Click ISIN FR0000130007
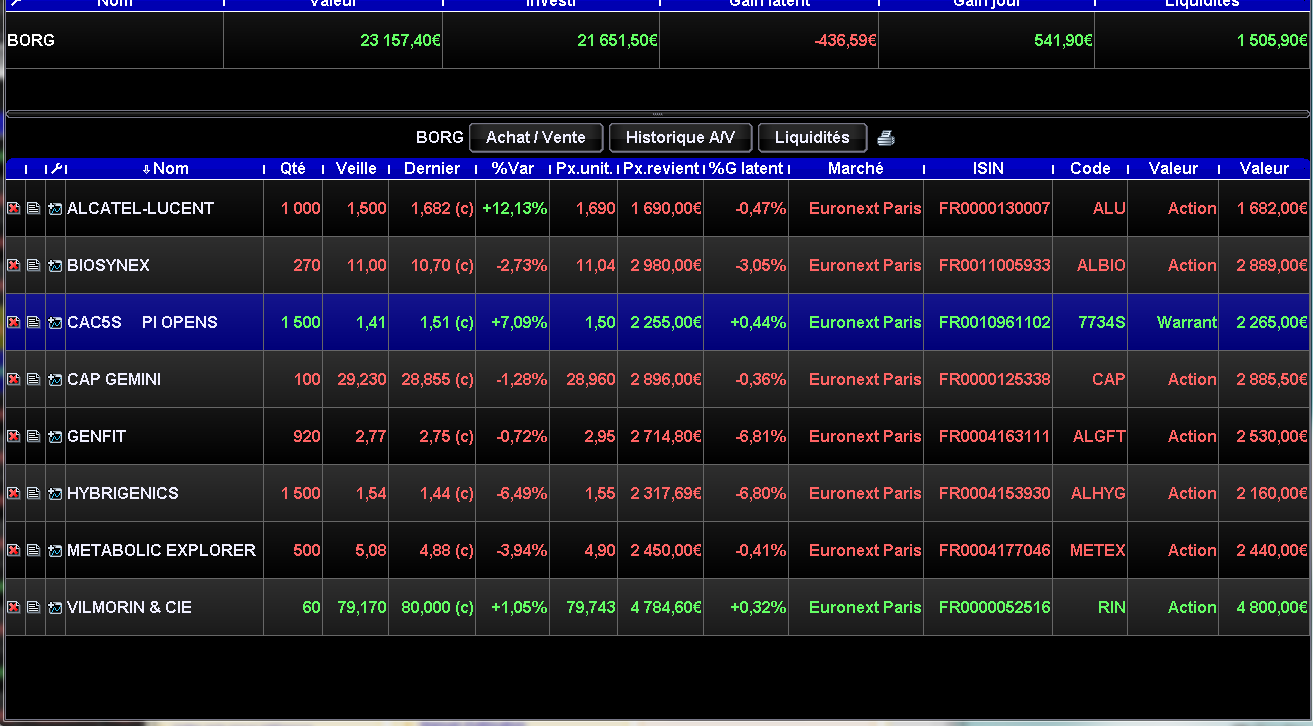The height and width of the screenshot is (726, 1313). 994,208
